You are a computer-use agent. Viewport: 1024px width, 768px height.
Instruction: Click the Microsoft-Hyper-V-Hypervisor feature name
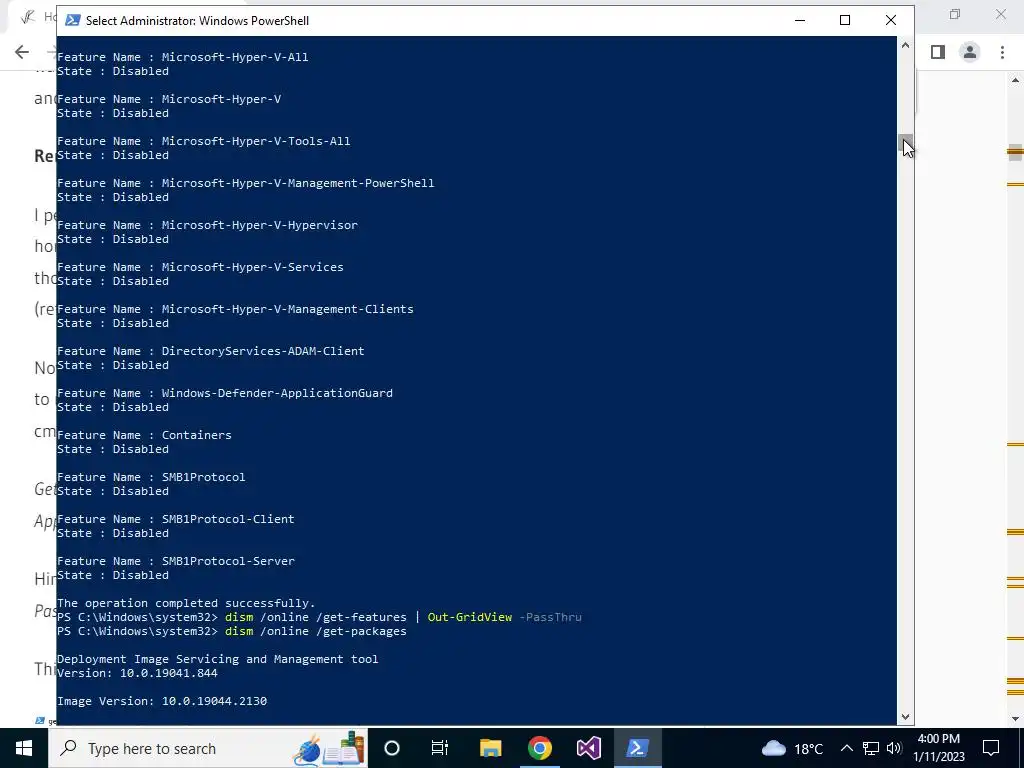point(260,225)
